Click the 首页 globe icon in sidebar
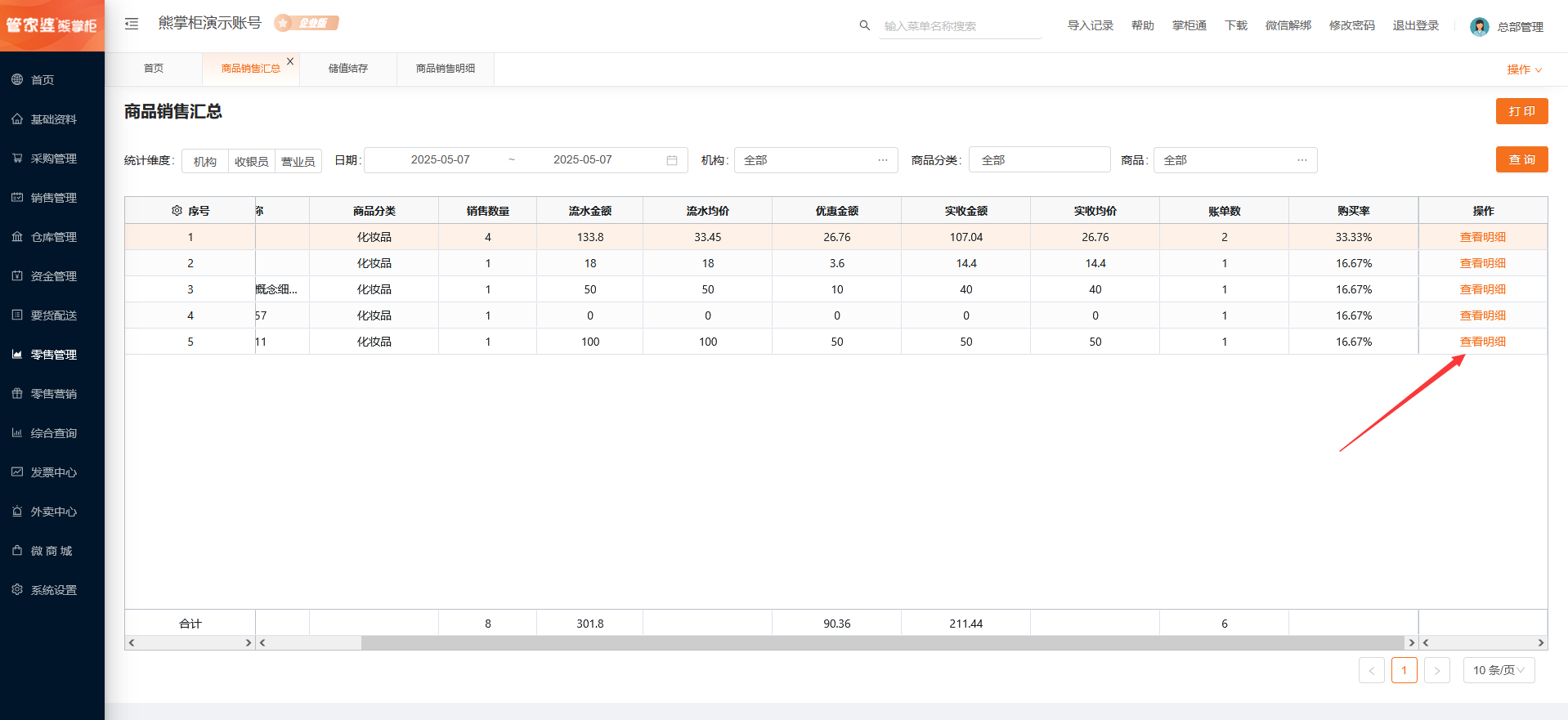Screen dimensions: 1568x720 17,79
